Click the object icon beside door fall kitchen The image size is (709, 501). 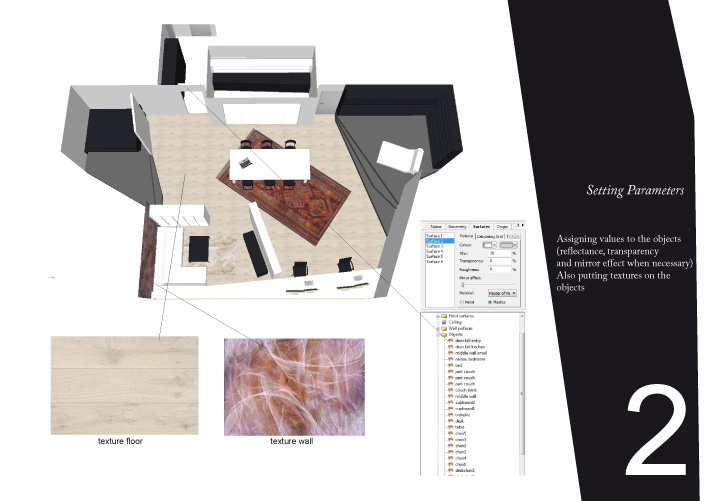(x=450, y=347)
